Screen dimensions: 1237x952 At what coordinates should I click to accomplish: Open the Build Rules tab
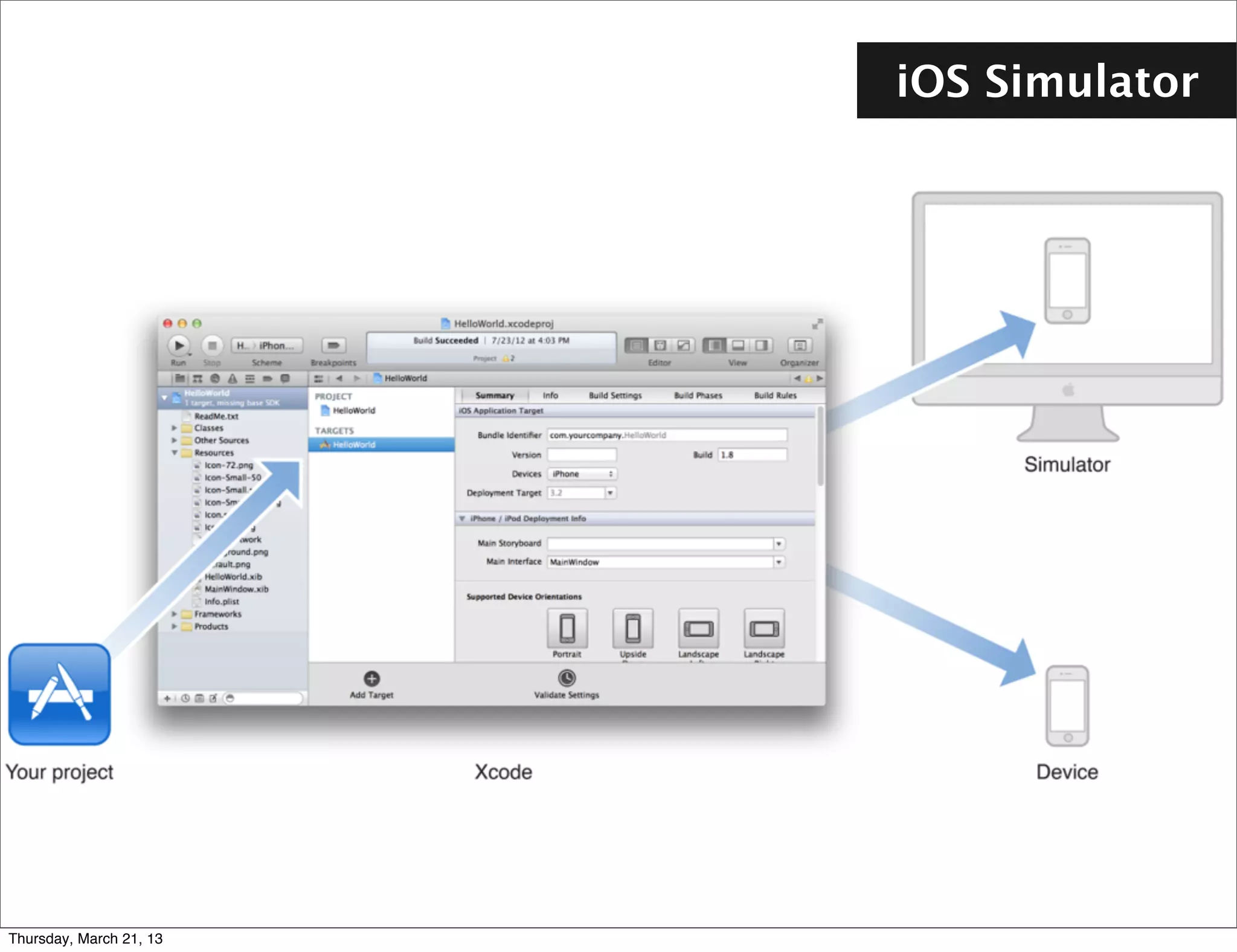(776, 396)
